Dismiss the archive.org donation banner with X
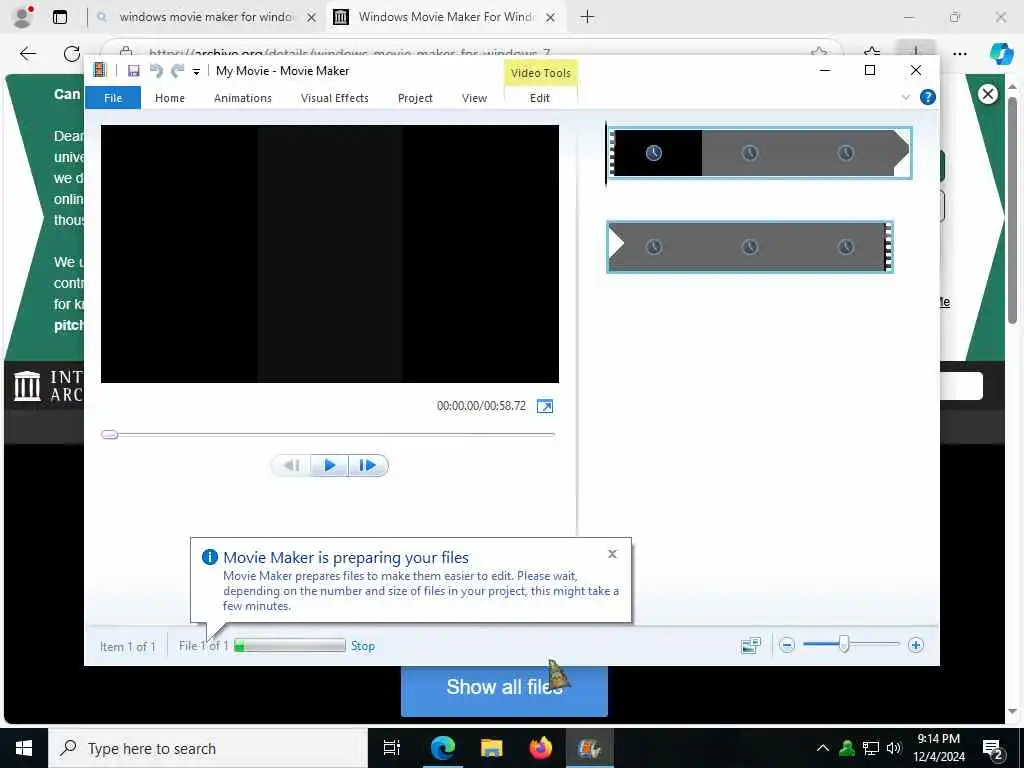 click(x=987, y=94)
